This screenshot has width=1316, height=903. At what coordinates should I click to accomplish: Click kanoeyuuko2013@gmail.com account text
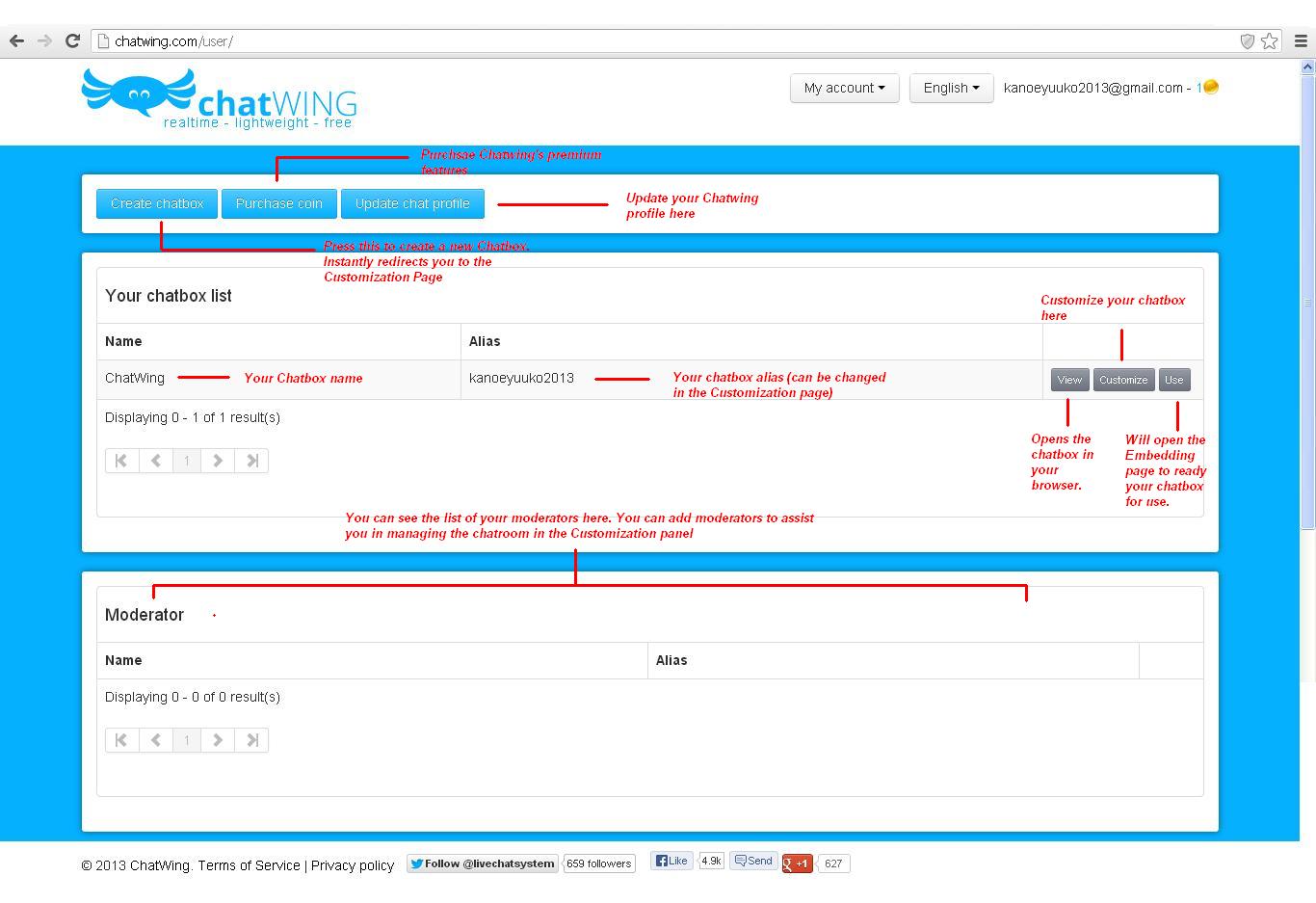[x=1092, y=88]
